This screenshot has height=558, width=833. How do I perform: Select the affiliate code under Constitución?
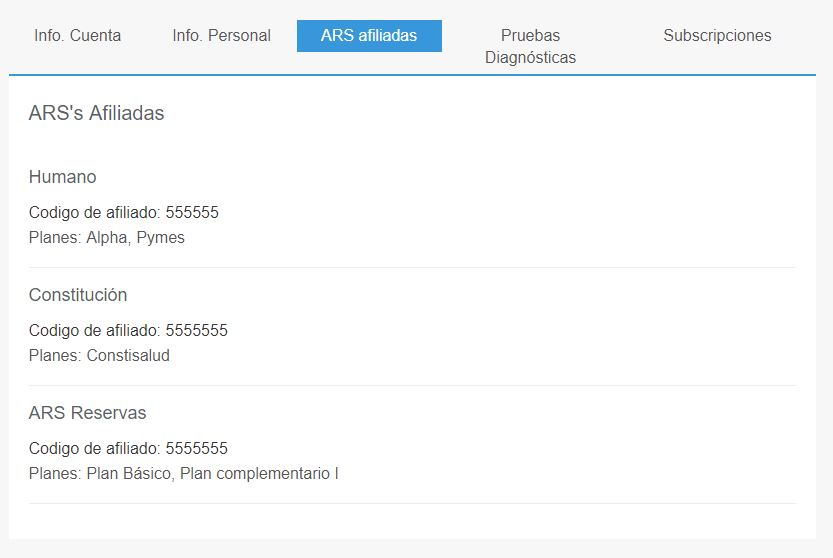(128, 331)
